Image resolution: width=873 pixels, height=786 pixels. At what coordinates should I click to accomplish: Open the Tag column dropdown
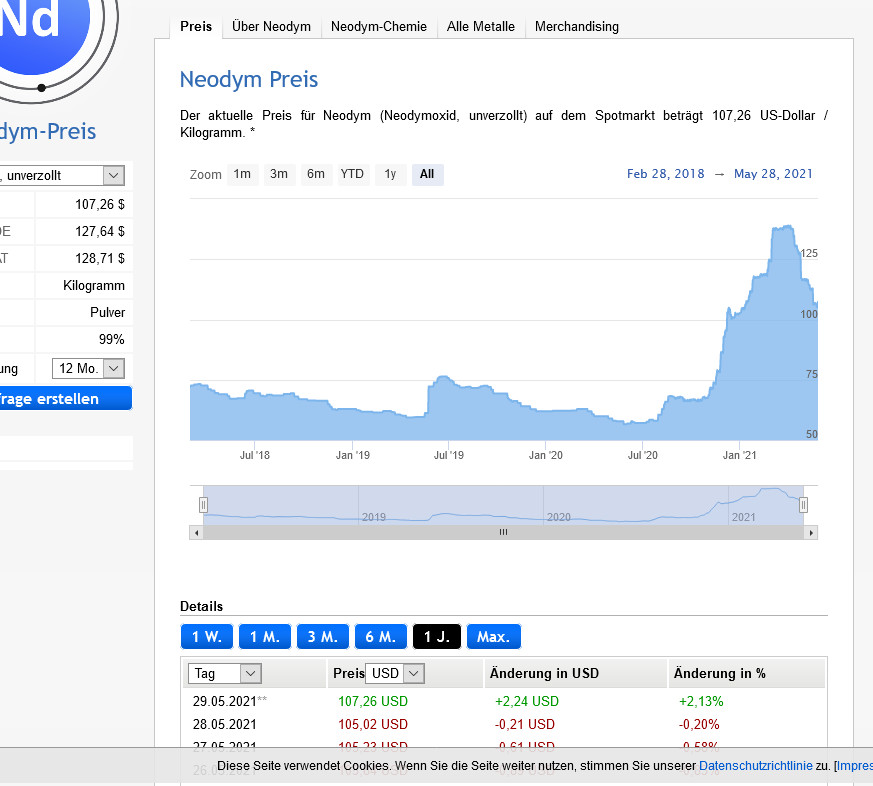[228, 674]
